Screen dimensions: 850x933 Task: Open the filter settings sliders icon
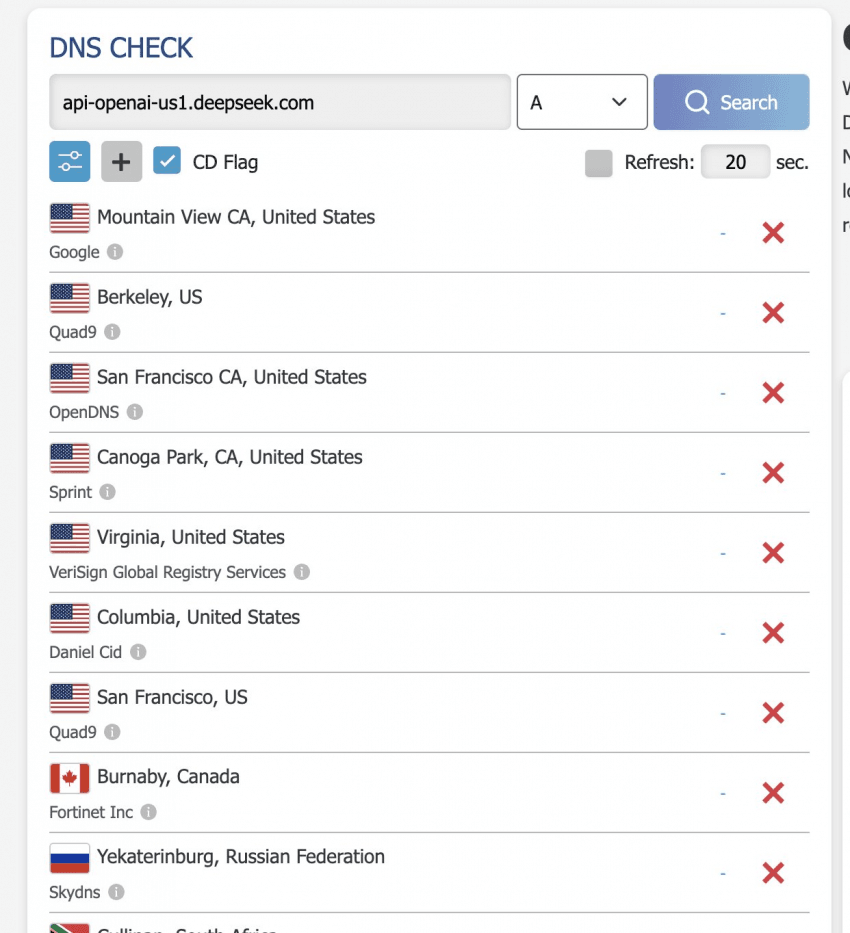(x=70, y=161)
